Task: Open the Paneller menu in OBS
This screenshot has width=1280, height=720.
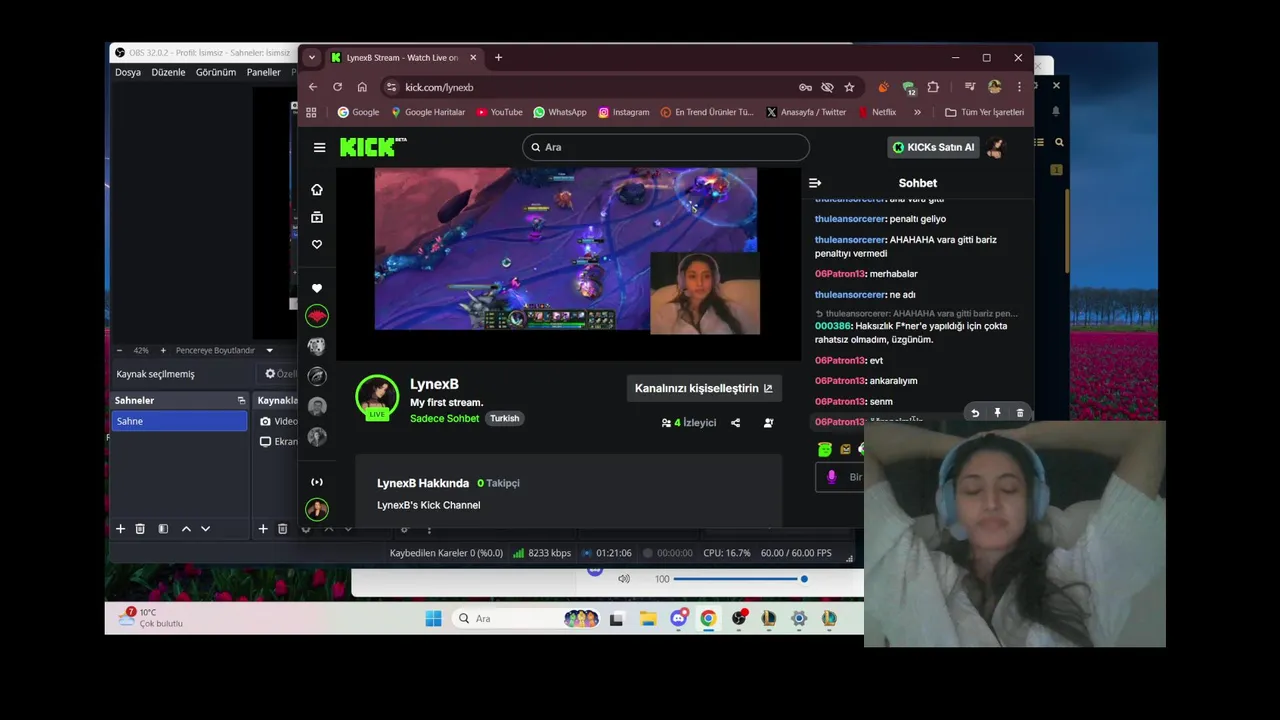Action: coord(264,72)
